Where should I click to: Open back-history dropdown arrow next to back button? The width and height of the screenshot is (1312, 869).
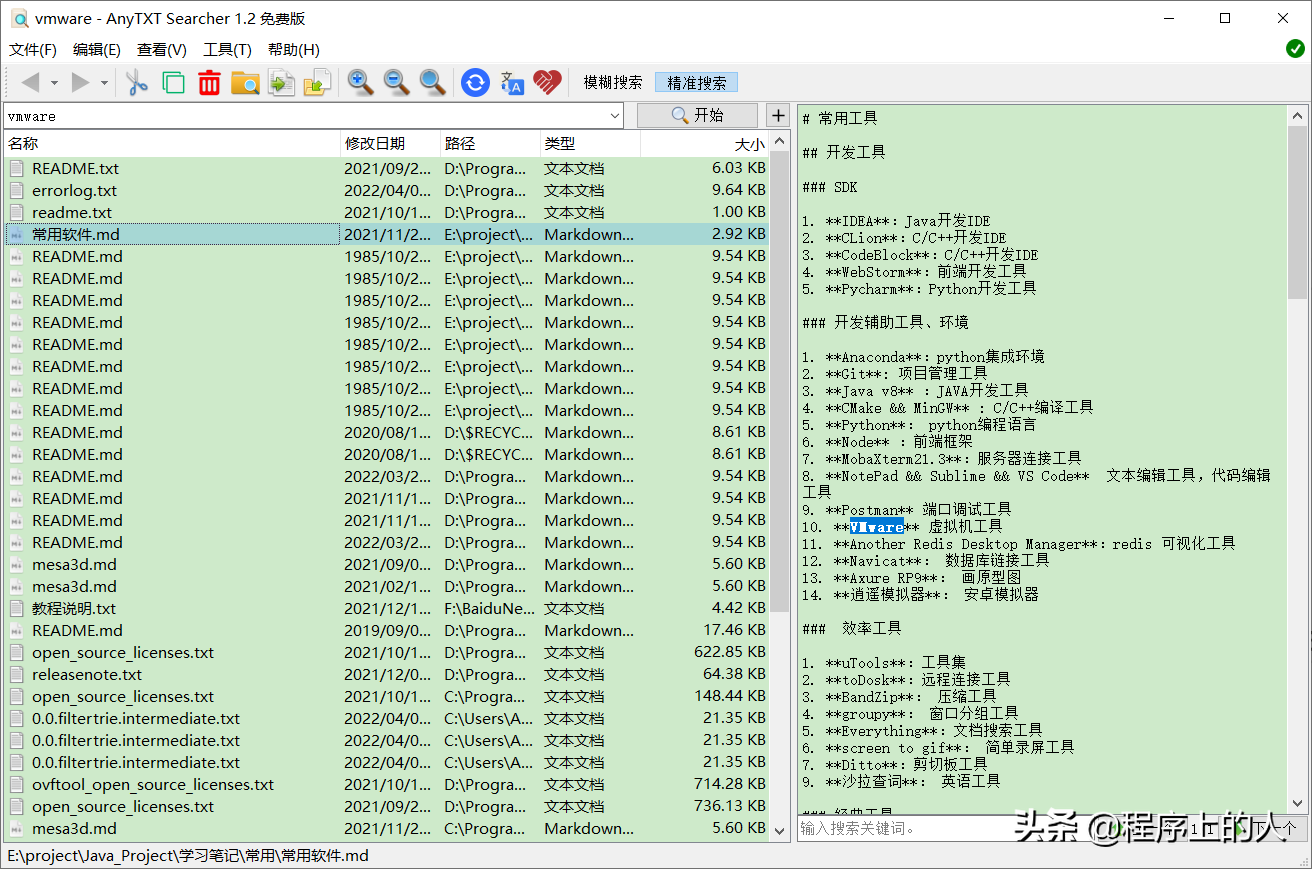tap(54, 83)
